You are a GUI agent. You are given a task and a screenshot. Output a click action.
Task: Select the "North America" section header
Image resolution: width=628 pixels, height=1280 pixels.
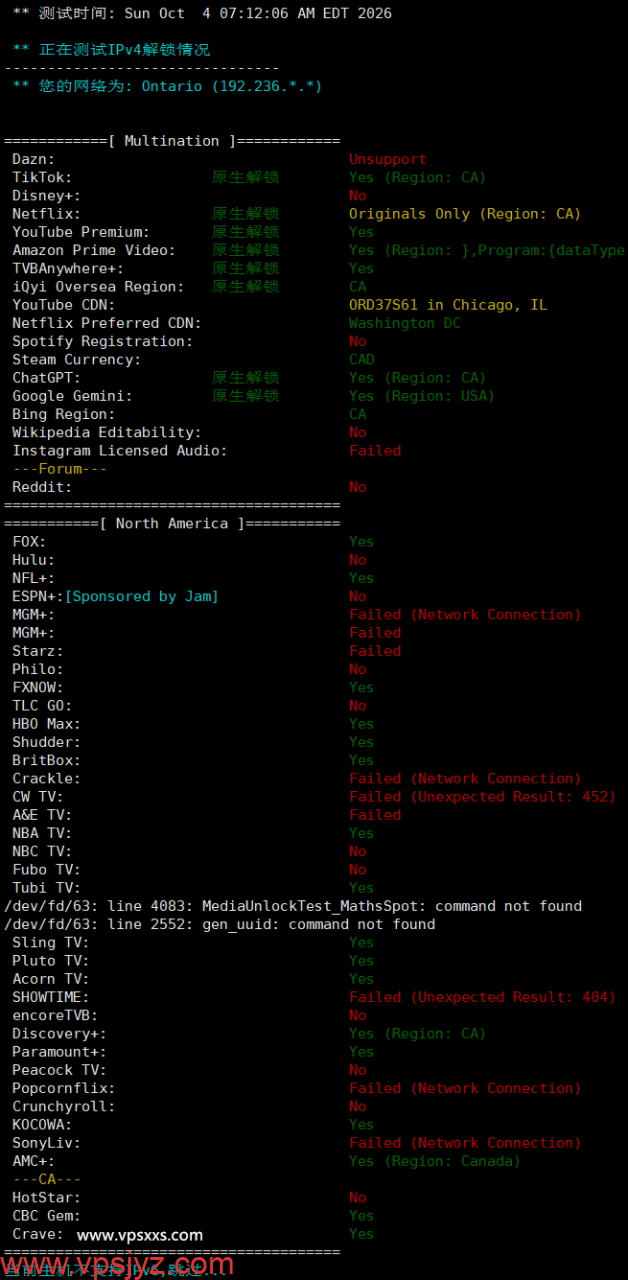[171, 523]
